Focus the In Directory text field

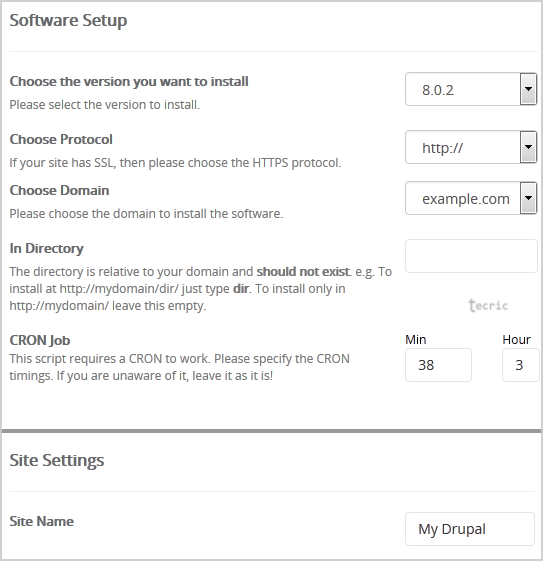point(471,256)
